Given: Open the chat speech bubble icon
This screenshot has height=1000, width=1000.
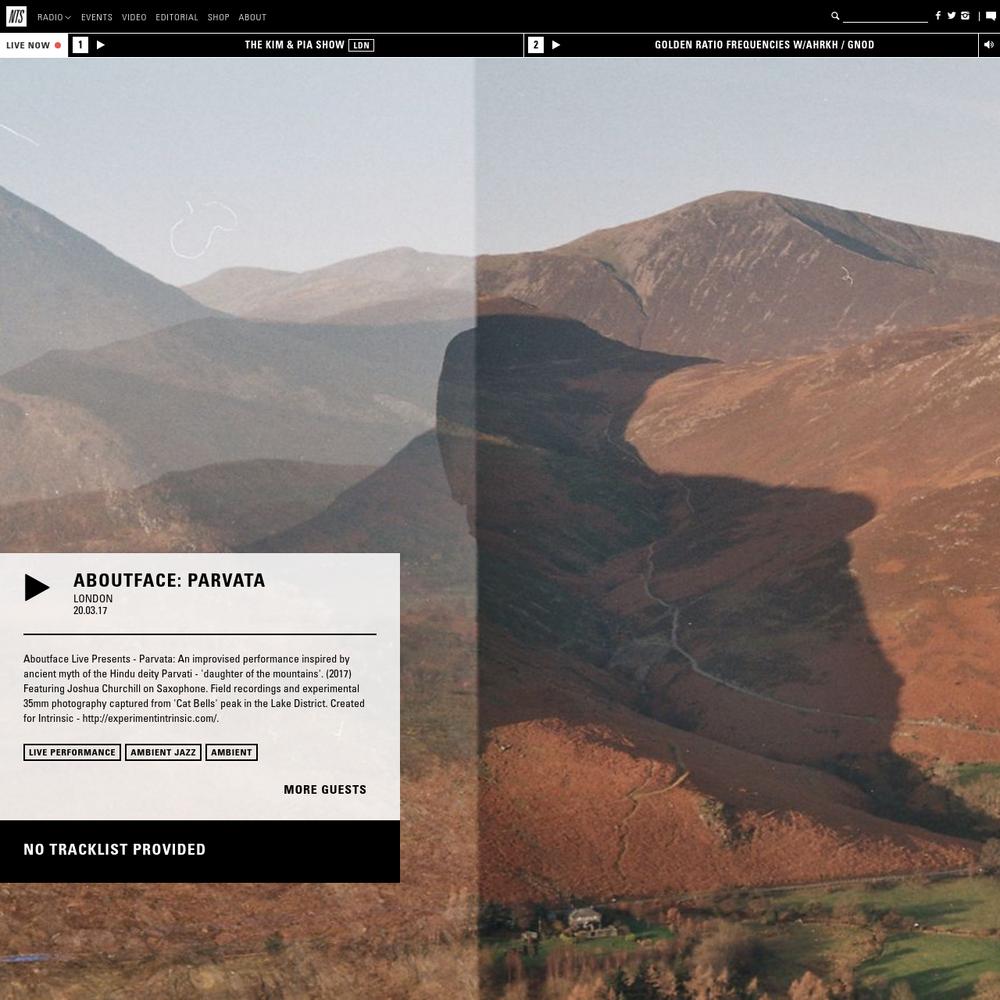Looking at the screenshot, I should click(x=990, y=16).
